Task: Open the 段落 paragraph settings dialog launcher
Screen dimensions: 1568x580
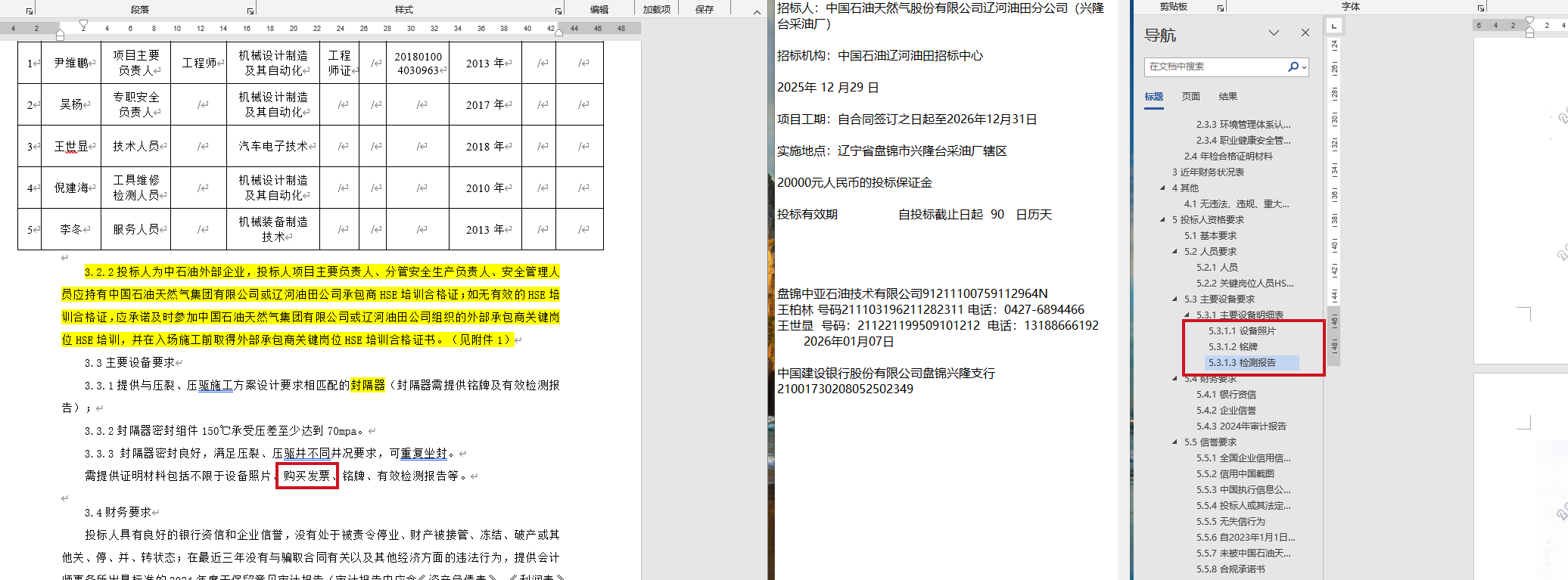Action: click(x=250, y=11)
